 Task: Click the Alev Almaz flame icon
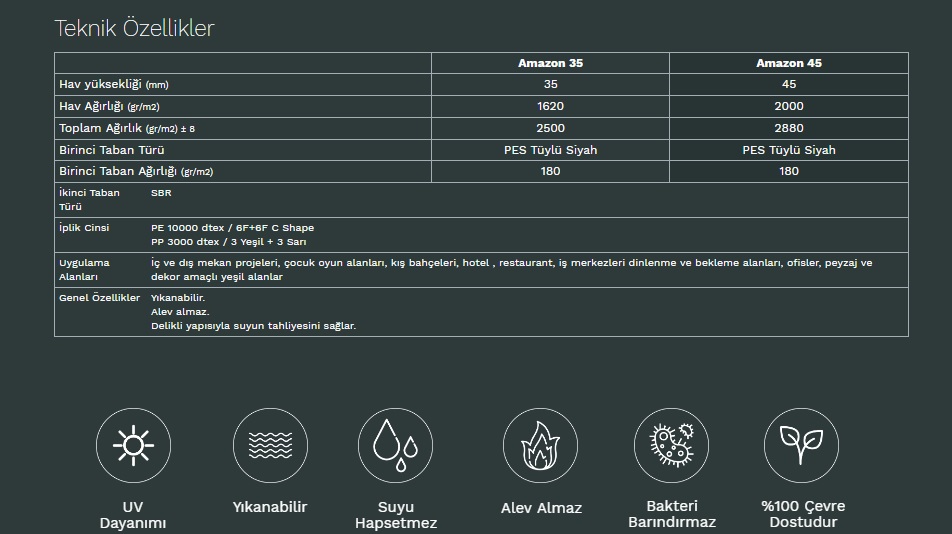[540, 445]
